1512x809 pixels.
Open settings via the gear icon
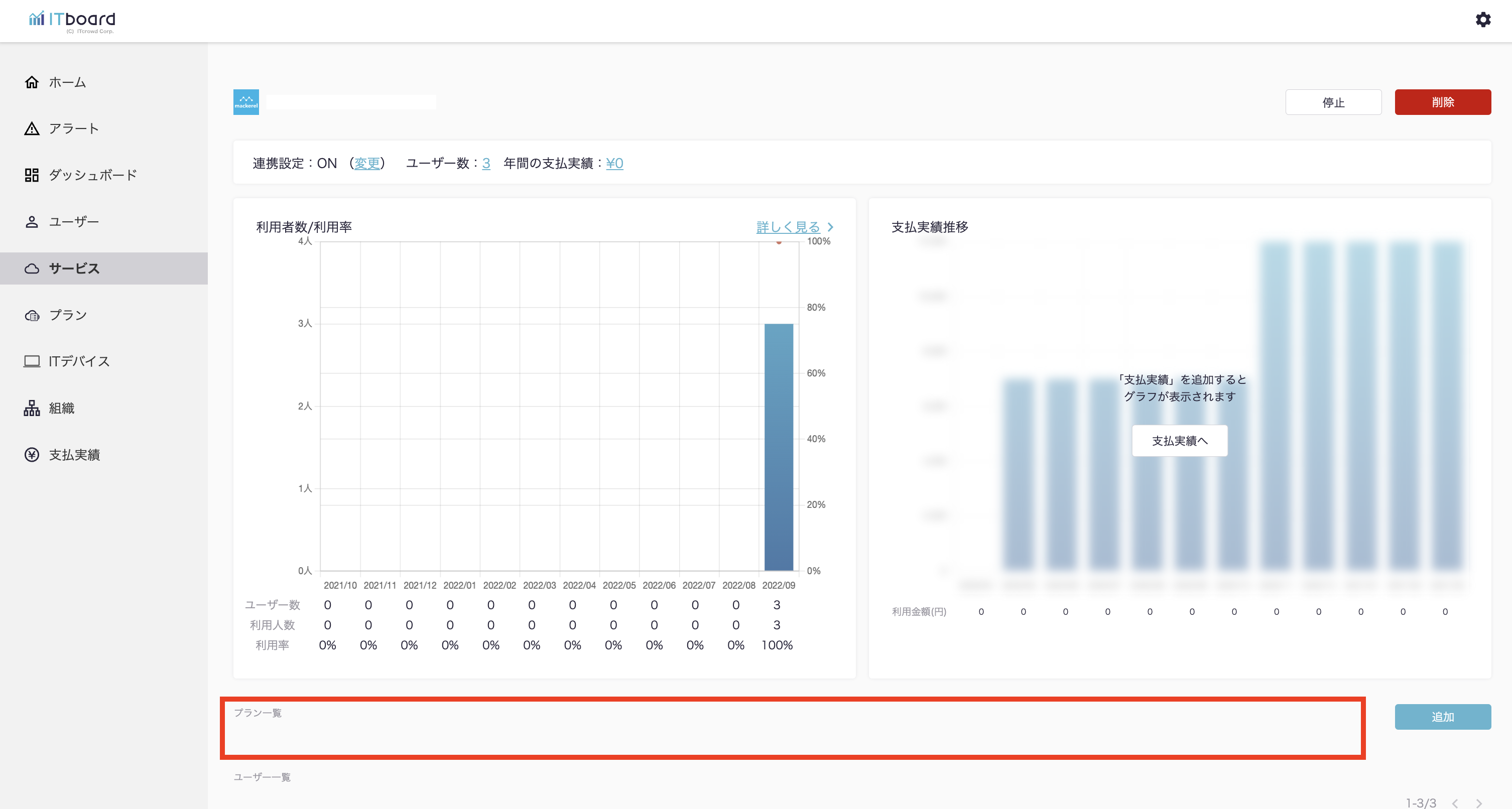[1483, 20]
